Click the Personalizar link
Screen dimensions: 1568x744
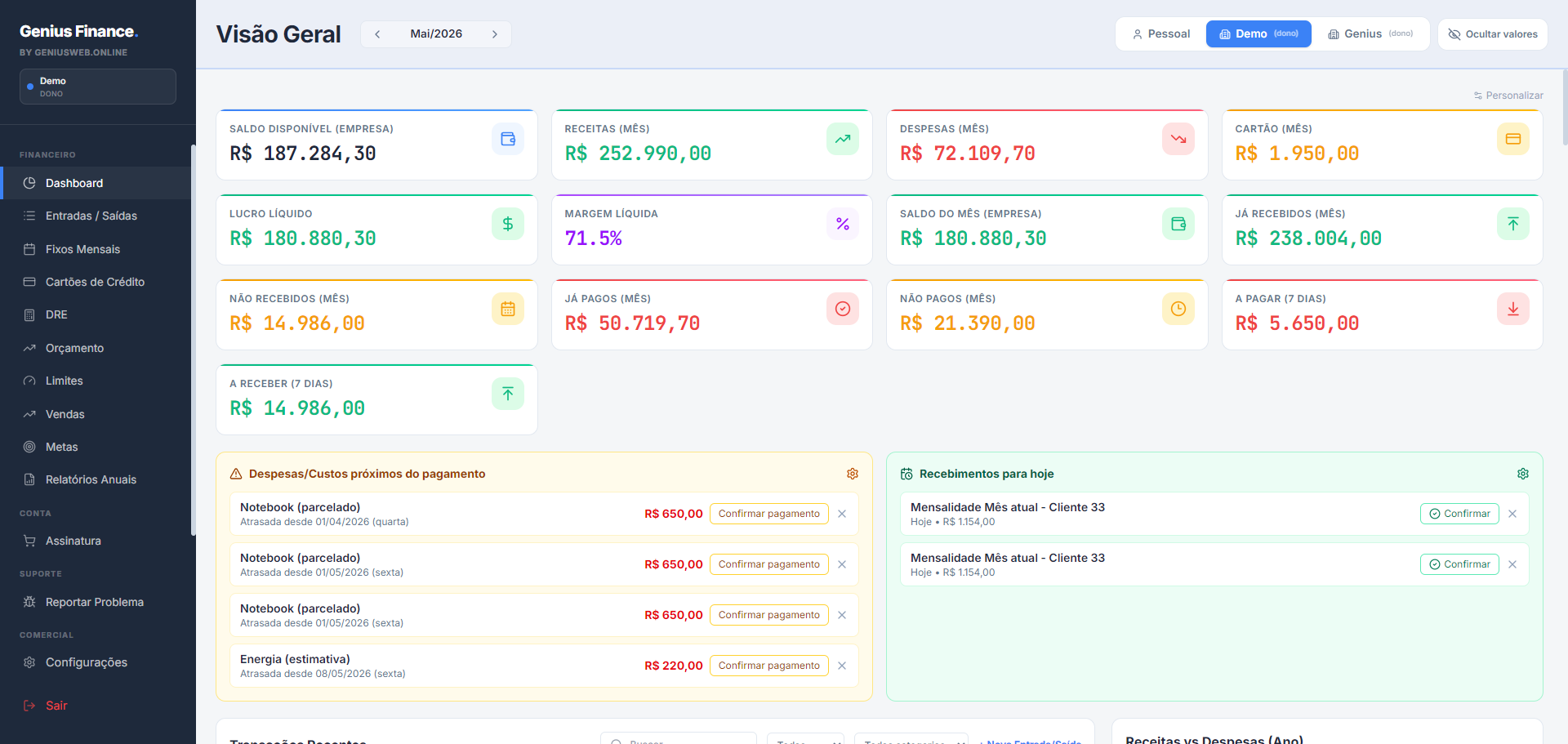coord(1508,96)
